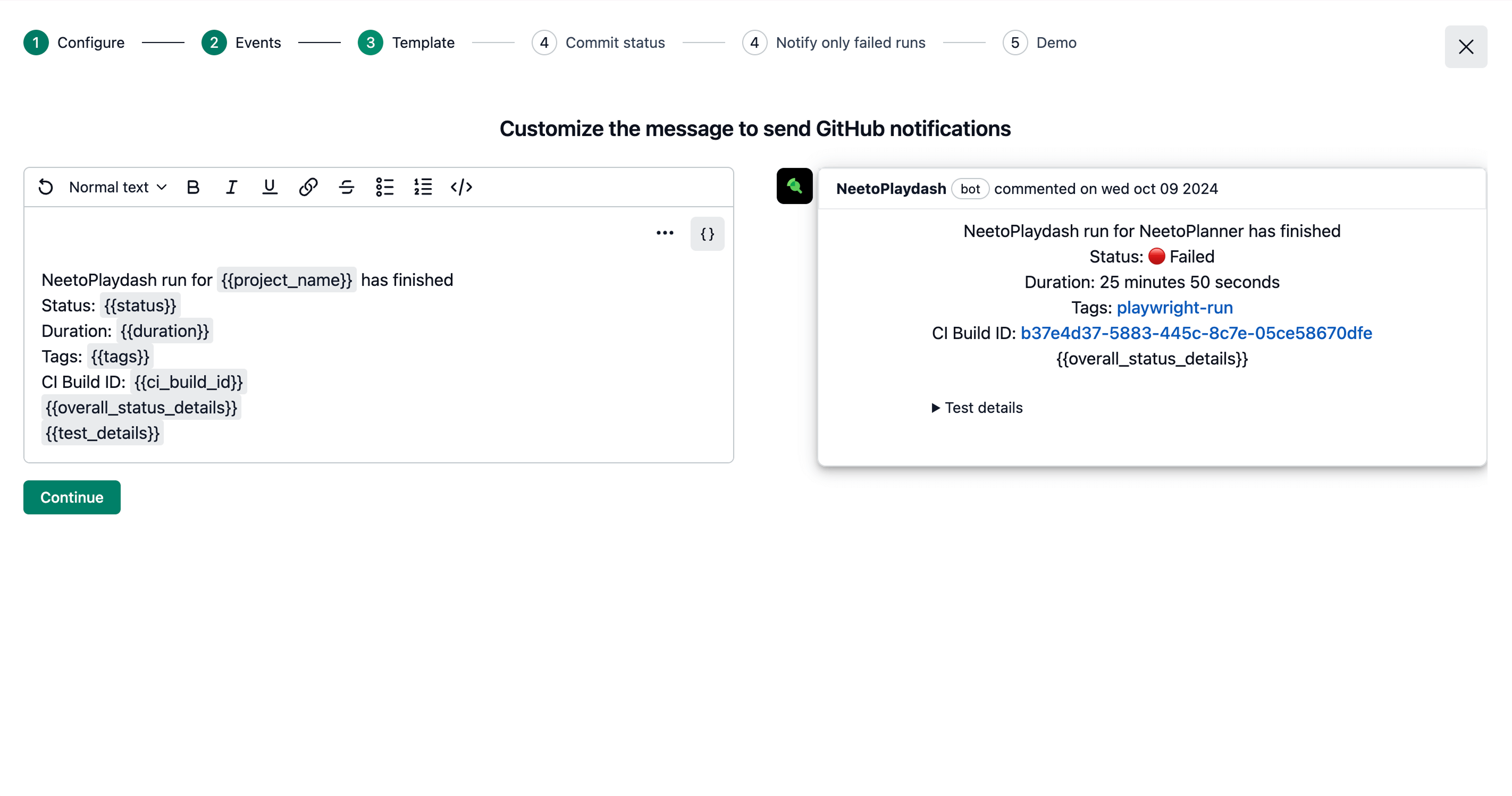Open the variables curly braces menu
The width and height of the screenshot is (1512, 796).
(707, 234)
